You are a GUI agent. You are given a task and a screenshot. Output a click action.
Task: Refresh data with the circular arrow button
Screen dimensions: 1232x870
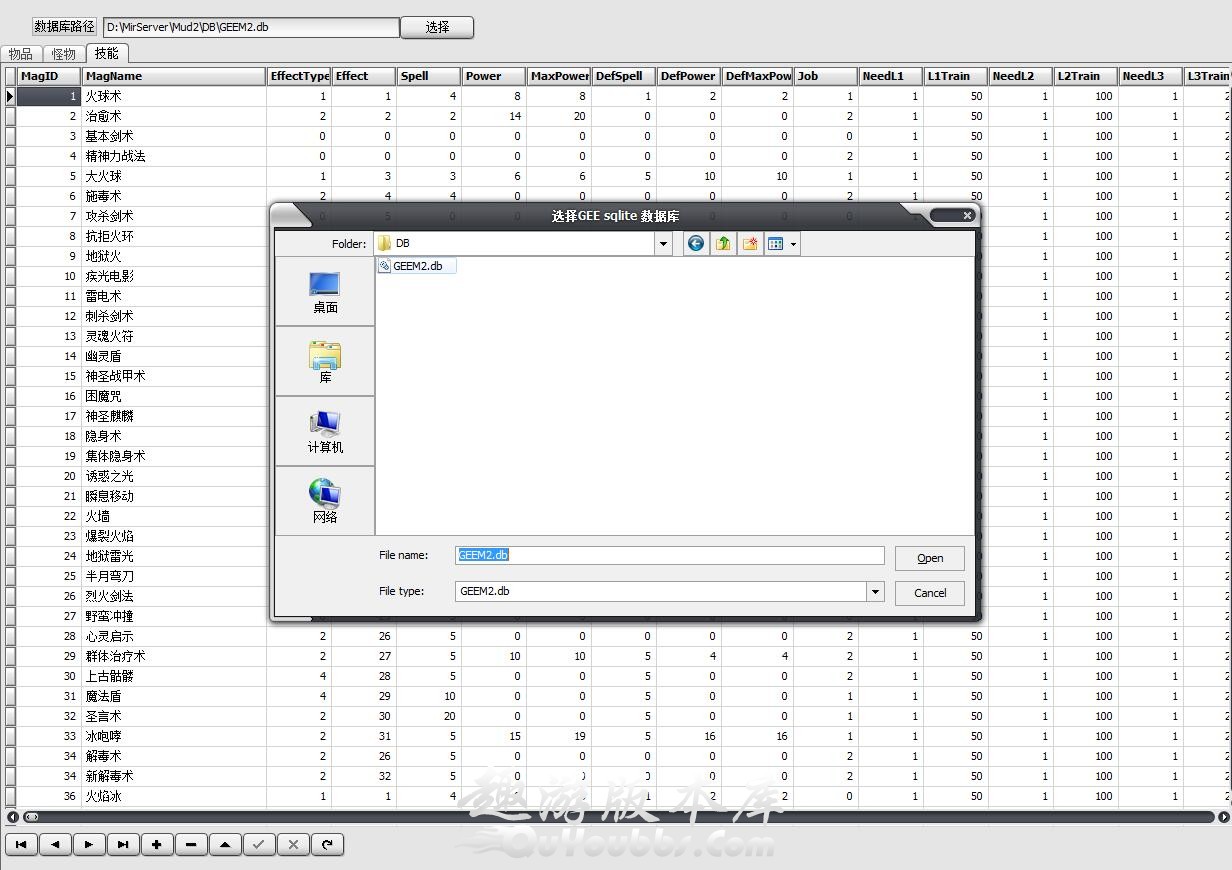tap(327, 844)
